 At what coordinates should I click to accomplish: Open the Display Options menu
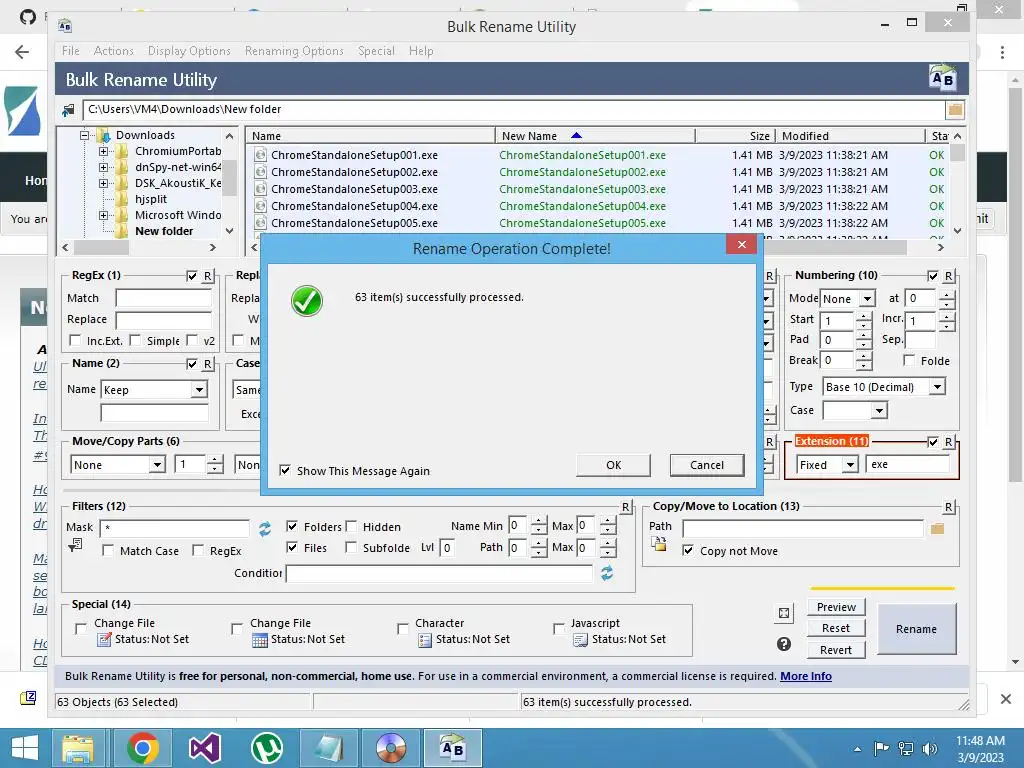189,51
